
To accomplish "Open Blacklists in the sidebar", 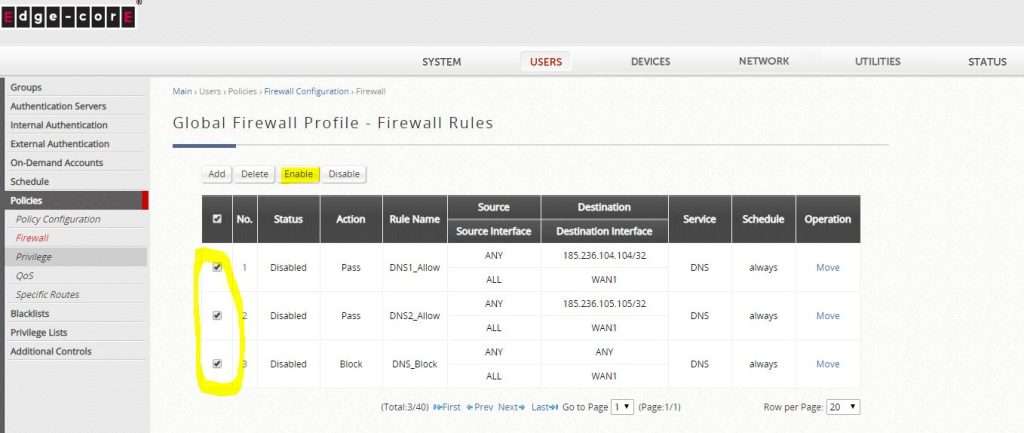I will pyautogui.click(x=30, y=313).
